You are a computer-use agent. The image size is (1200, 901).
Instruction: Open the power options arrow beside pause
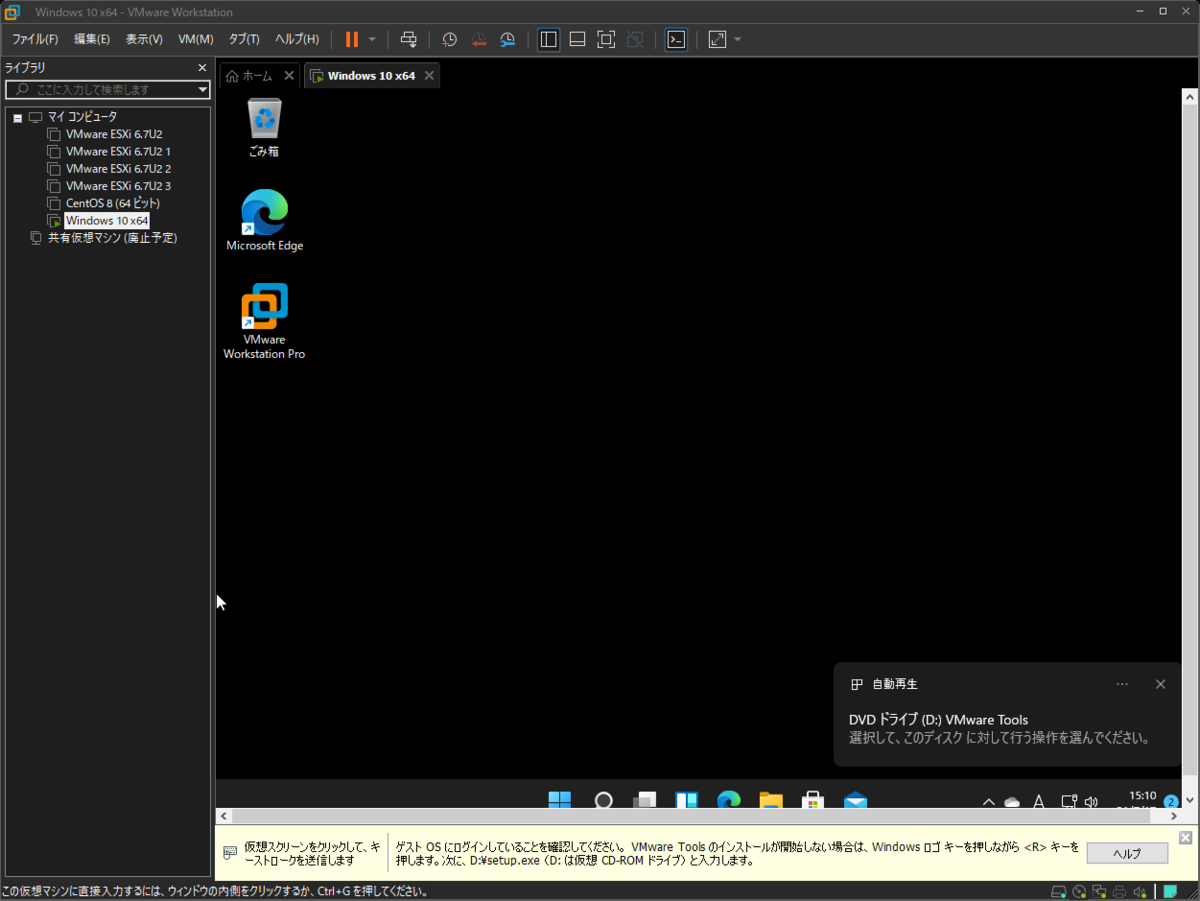click(372, 39)
